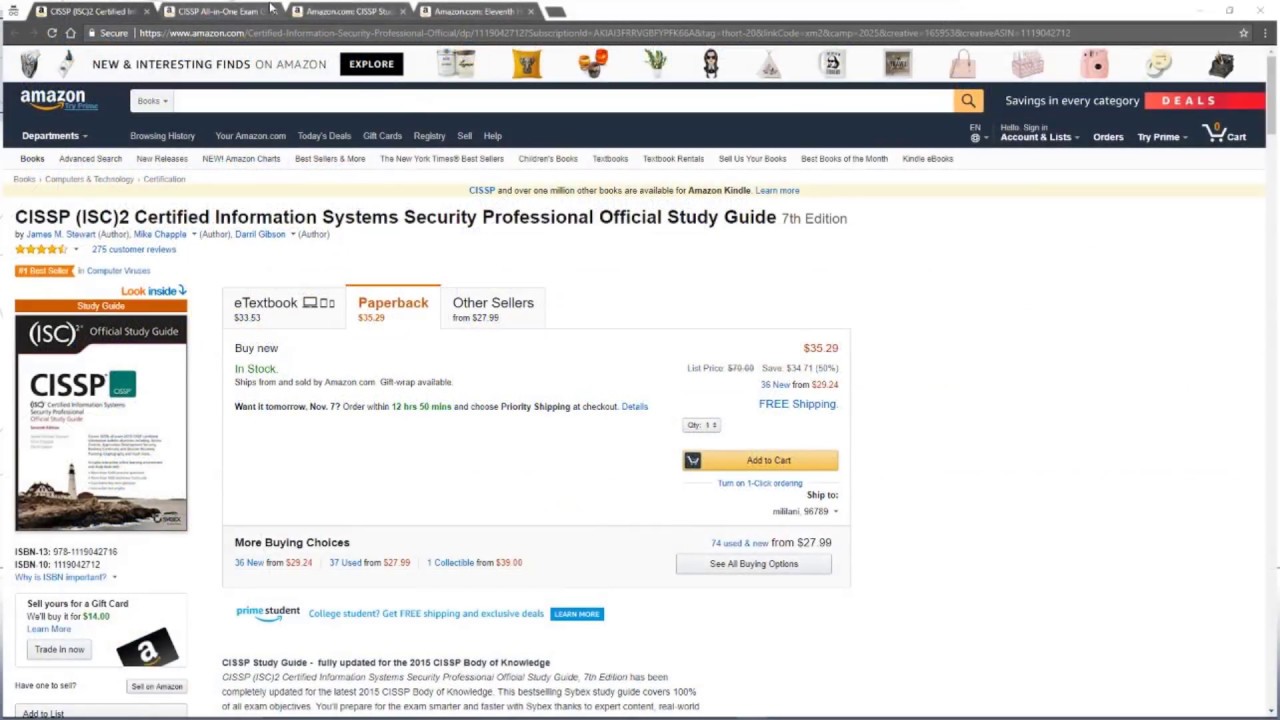
Task: Click See All Buying Options
Action: 753,564
